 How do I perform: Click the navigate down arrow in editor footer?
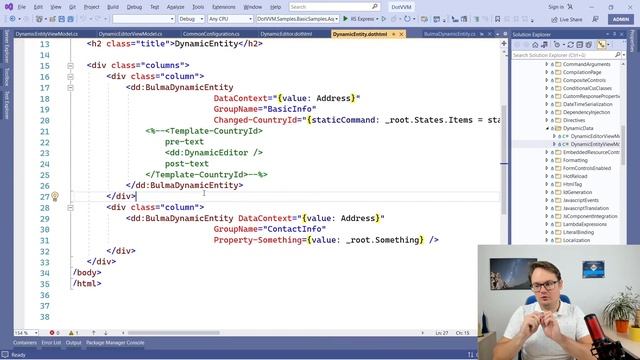(x=105, y=333)
